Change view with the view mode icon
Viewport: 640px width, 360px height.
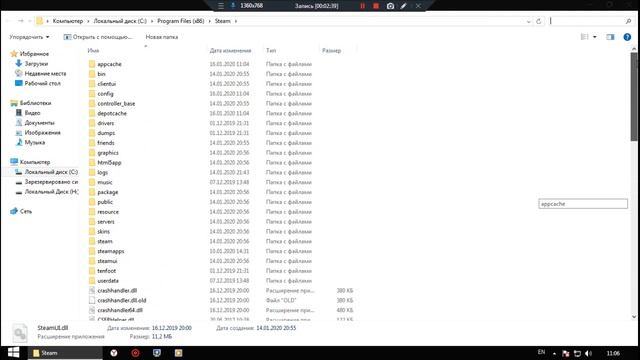[x=584, y=37]
